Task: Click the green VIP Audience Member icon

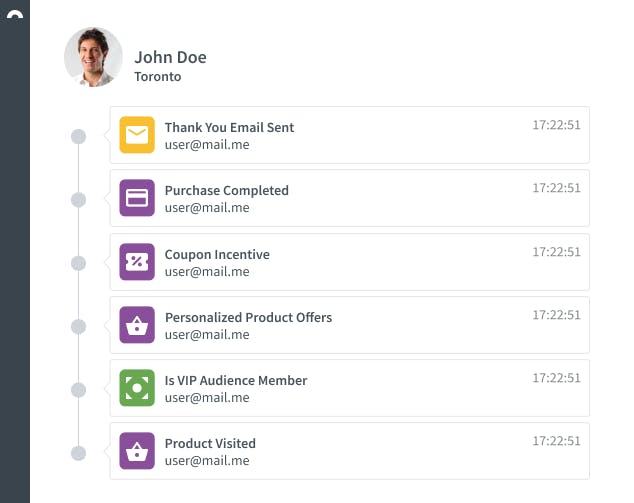Action: 137,388
